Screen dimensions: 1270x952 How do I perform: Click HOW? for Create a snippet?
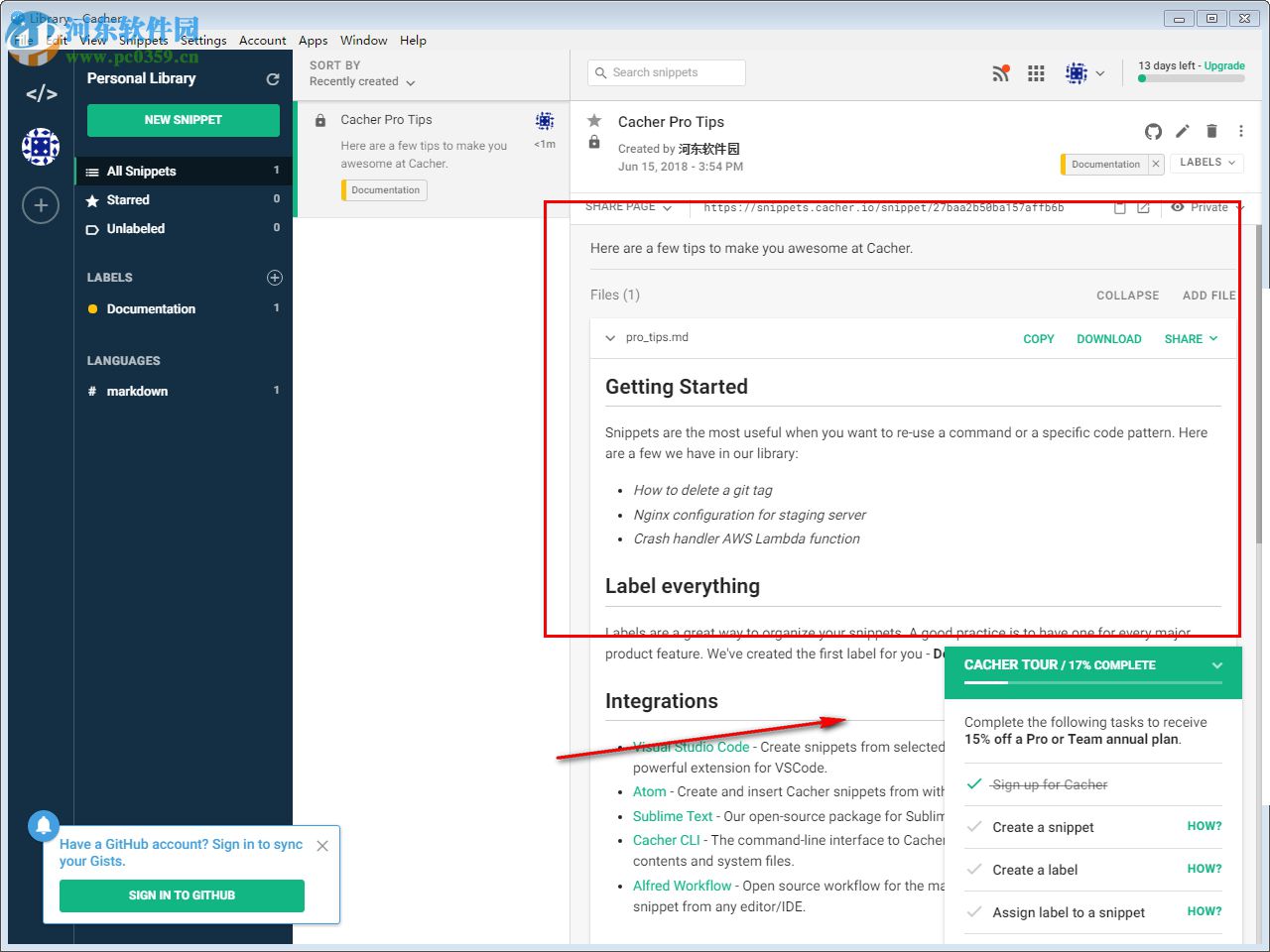click(1205, 826)
